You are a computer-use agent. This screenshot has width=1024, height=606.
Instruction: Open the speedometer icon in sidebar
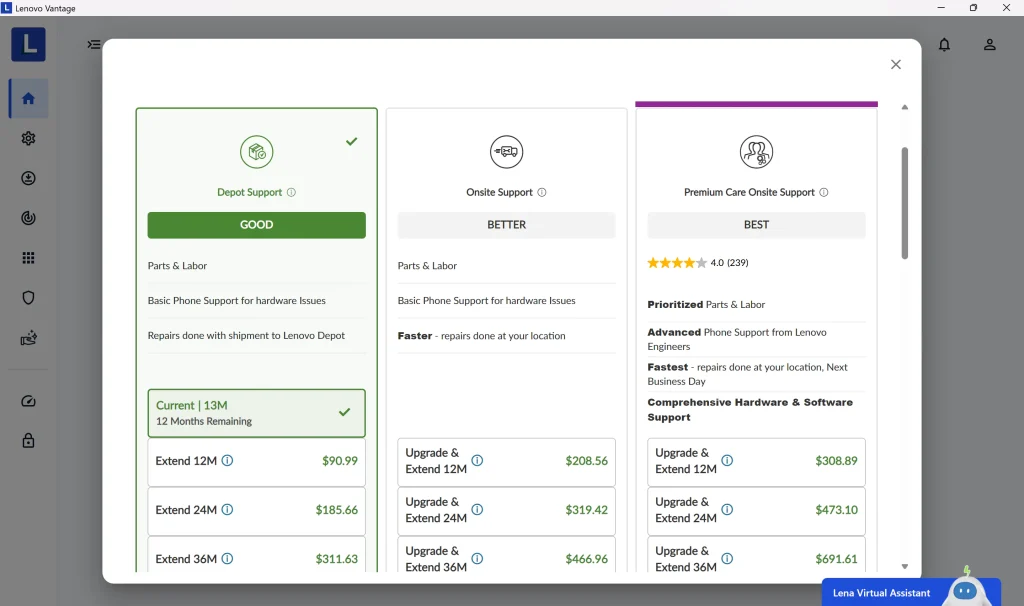pos(28,401)
